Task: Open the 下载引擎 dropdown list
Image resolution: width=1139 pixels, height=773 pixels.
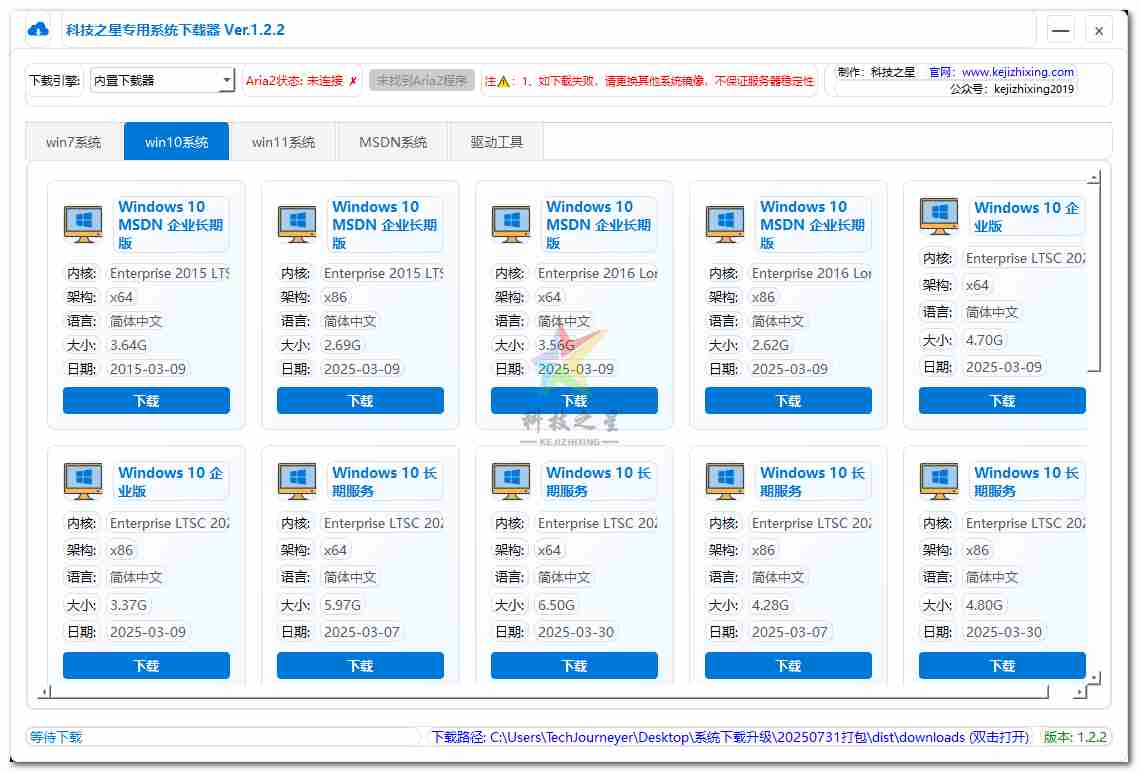Action: point(226,81)
